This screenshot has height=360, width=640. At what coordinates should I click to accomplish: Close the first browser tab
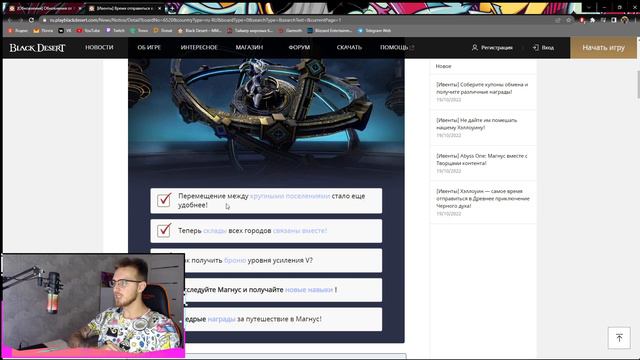(80, 8)
